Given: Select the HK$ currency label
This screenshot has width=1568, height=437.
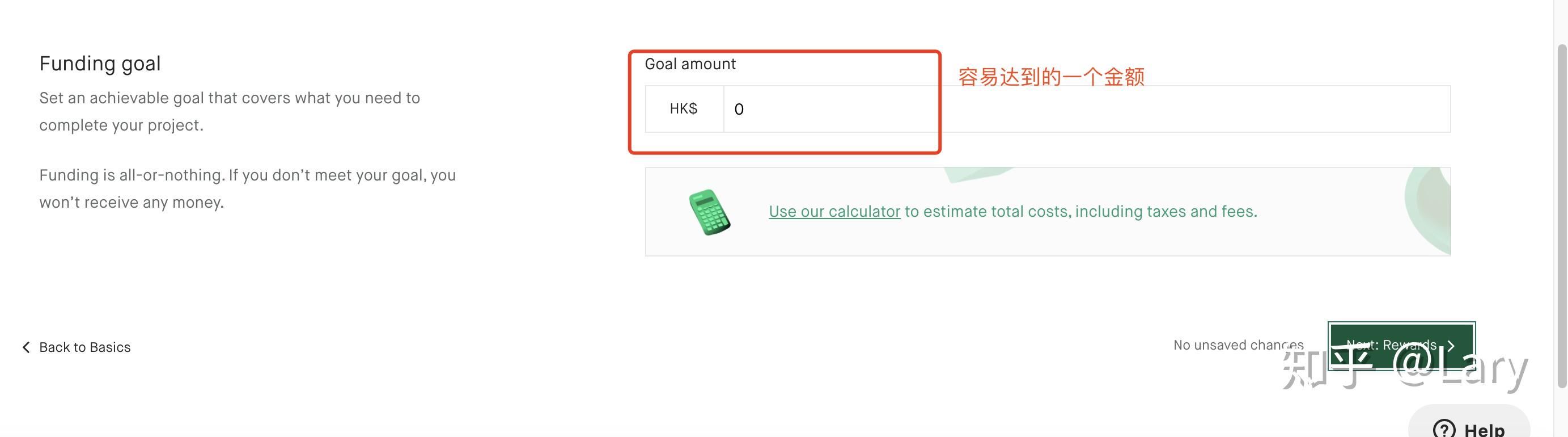Looking at the screenshot, I should tap(684, 108).
